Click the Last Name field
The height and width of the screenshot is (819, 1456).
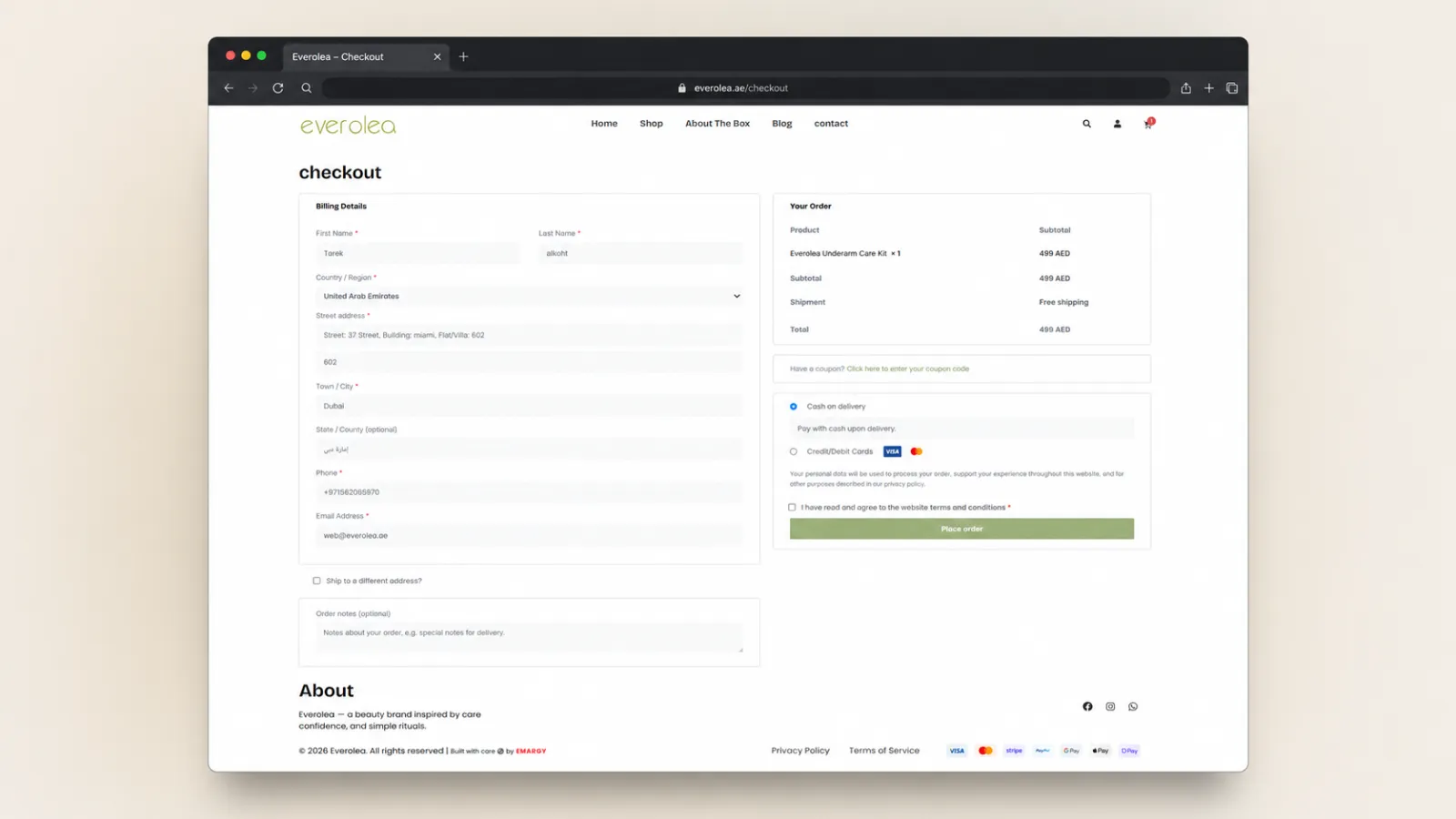[x=641, y=253]
